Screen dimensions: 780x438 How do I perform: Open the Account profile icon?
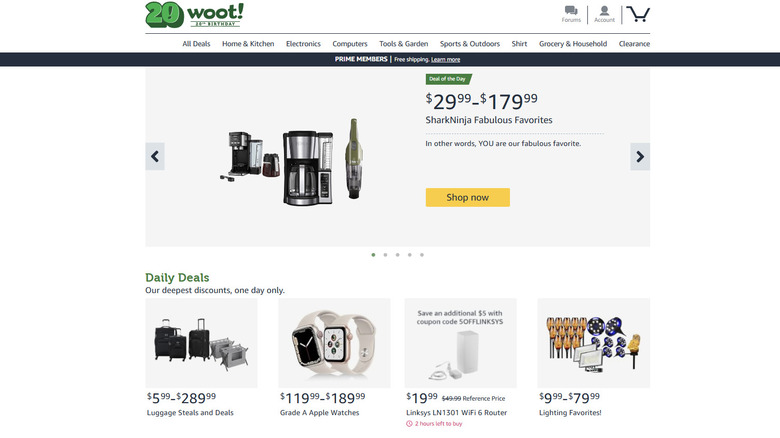(x=604, y=11)
